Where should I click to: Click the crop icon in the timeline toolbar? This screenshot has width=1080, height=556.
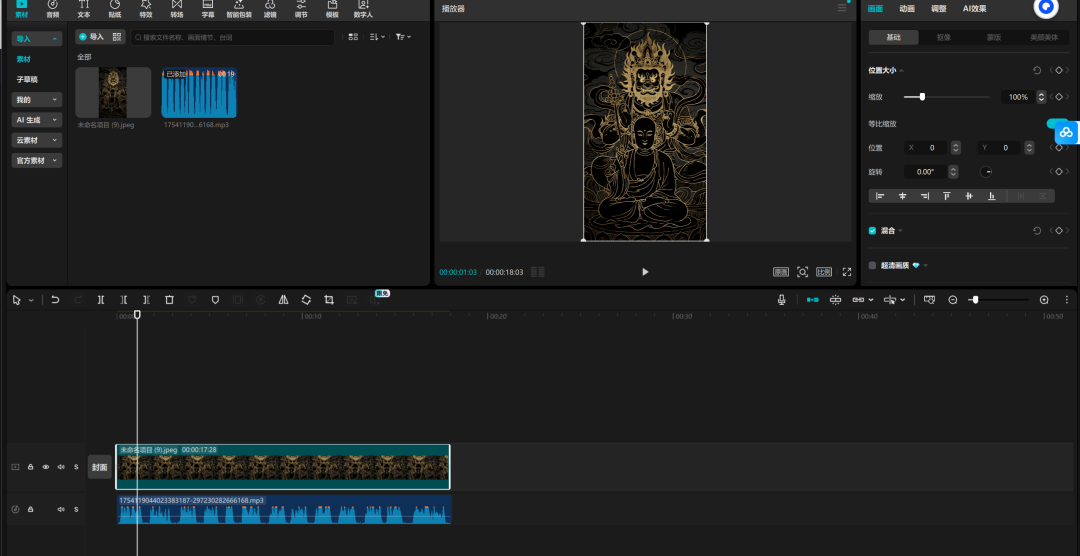coord(329,300)
